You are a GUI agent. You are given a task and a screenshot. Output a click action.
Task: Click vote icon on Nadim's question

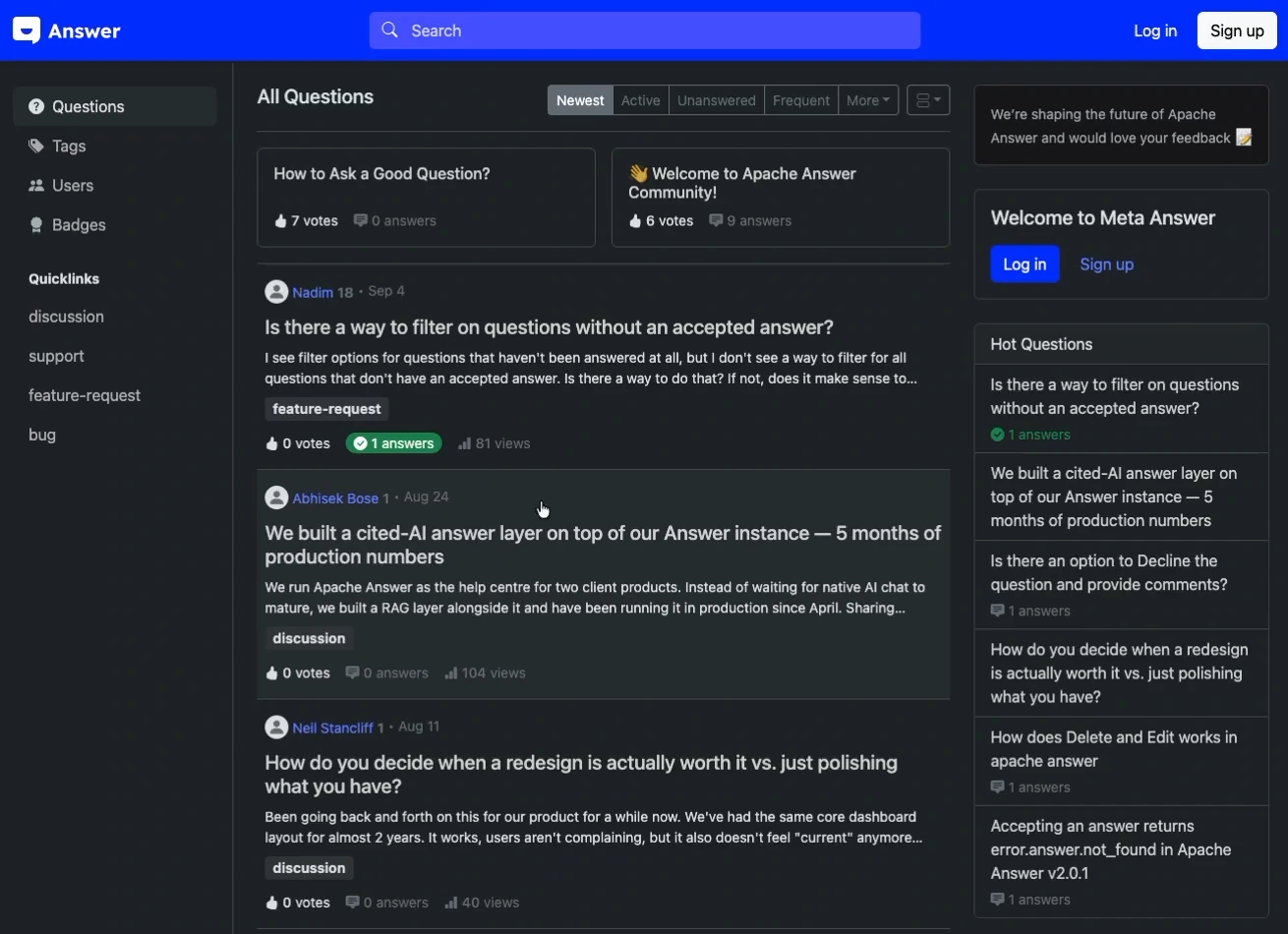pos(272,443)
